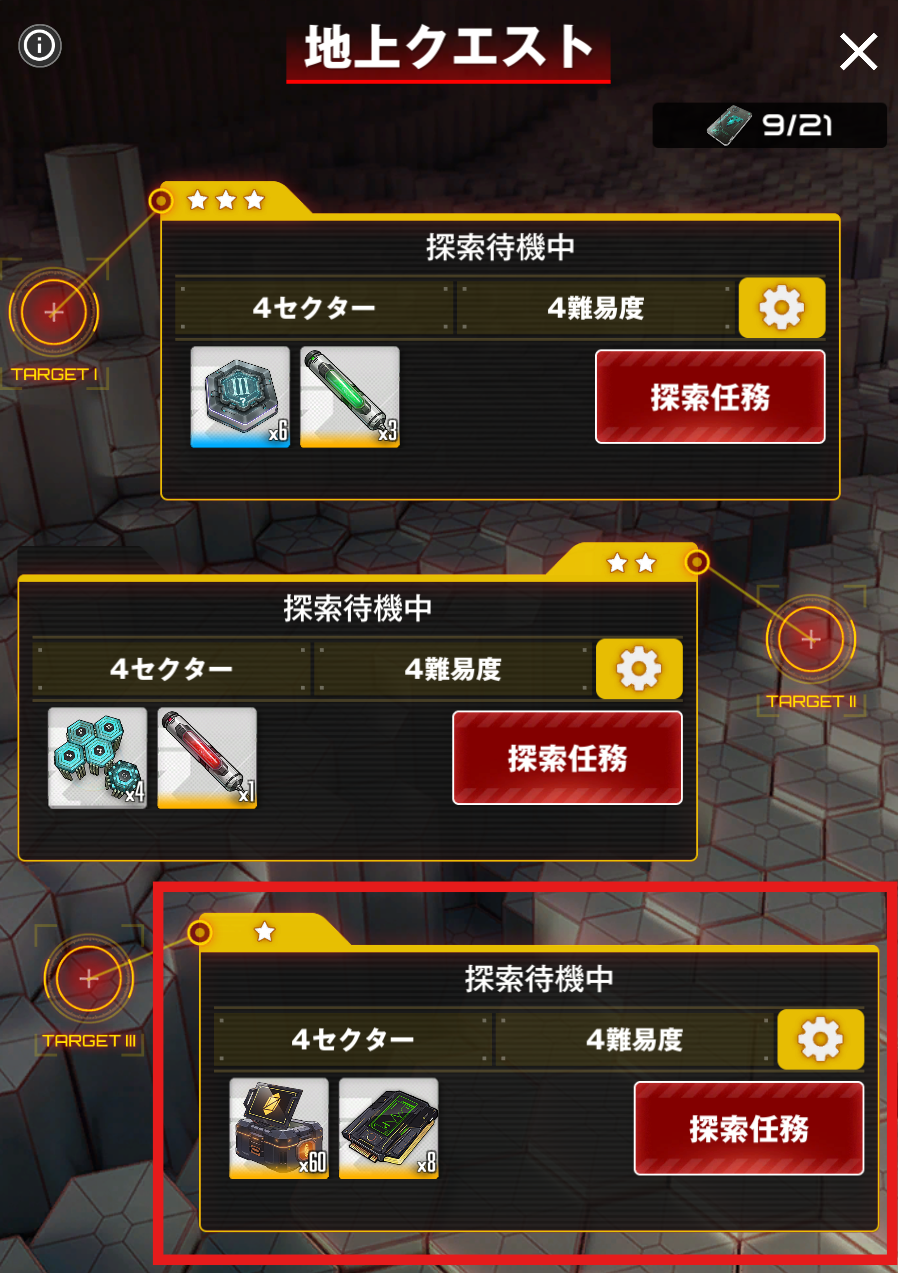This screenshot has height=1273, width=898.
Task: Tap 4セクター in the three-star quest
Action: coord(315,308)
